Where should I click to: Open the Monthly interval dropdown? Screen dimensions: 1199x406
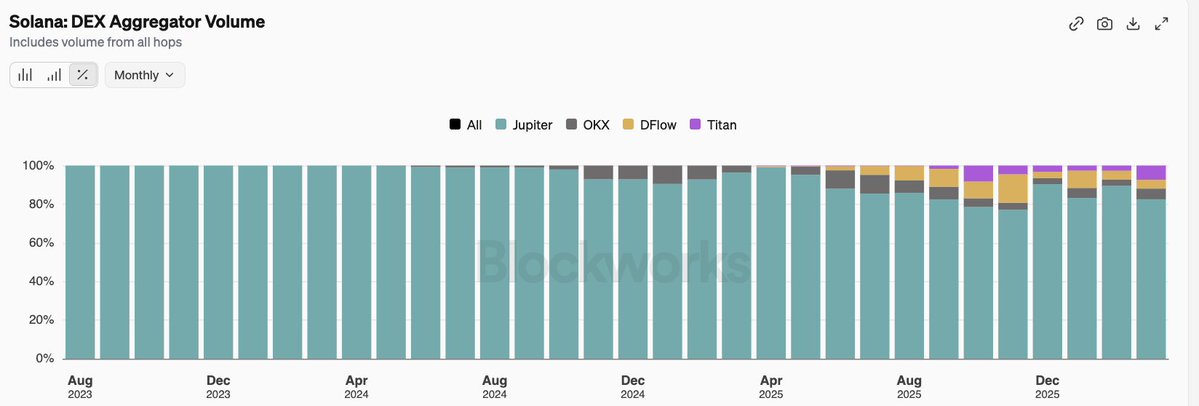(144, 75)
